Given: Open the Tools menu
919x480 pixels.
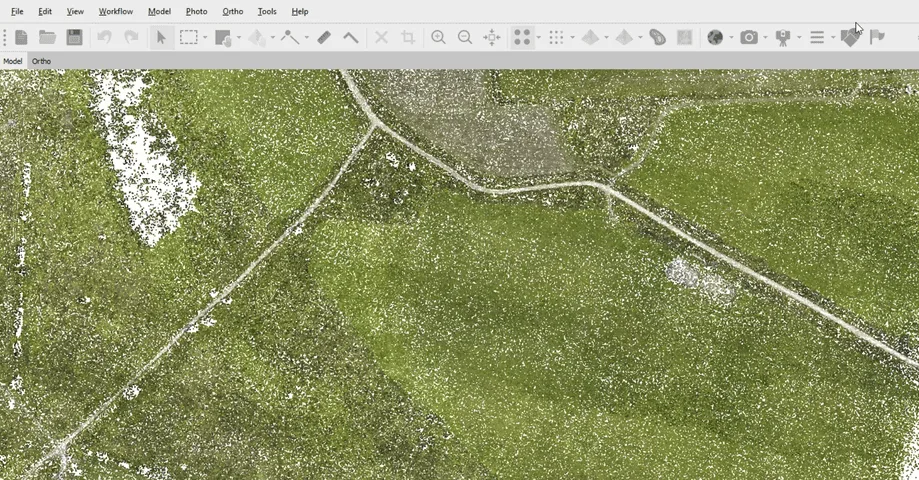Looking at the screenshot, I should [267, 11].
